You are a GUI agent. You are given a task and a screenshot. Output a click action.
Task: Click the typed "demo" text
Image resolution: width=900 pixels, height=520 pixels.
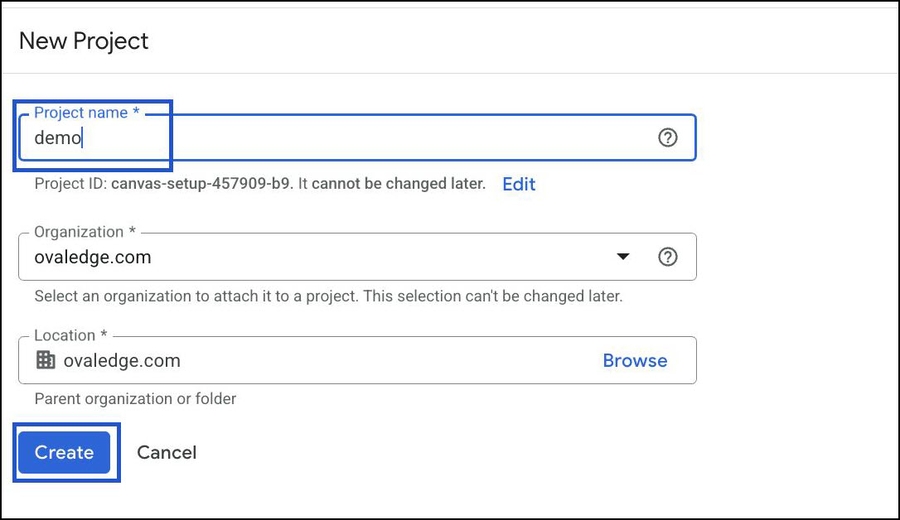click(57, 139)
